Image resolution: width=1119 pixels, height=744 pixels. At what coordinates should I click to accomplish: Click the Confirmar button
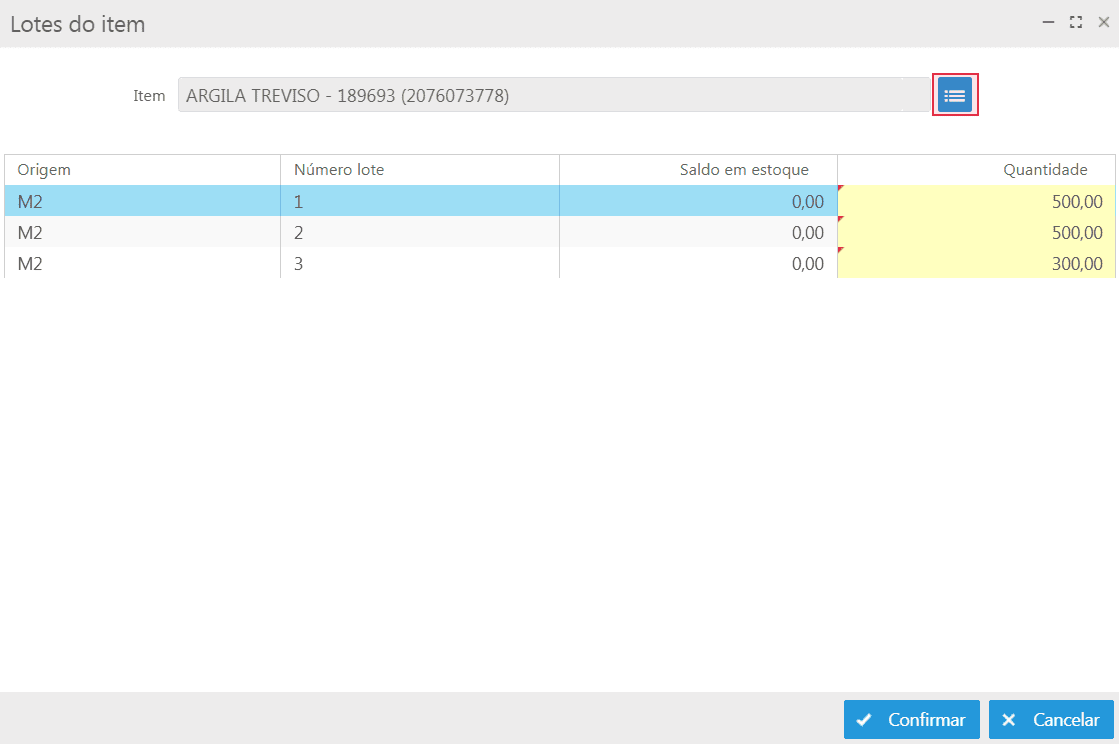click(911, 720)
